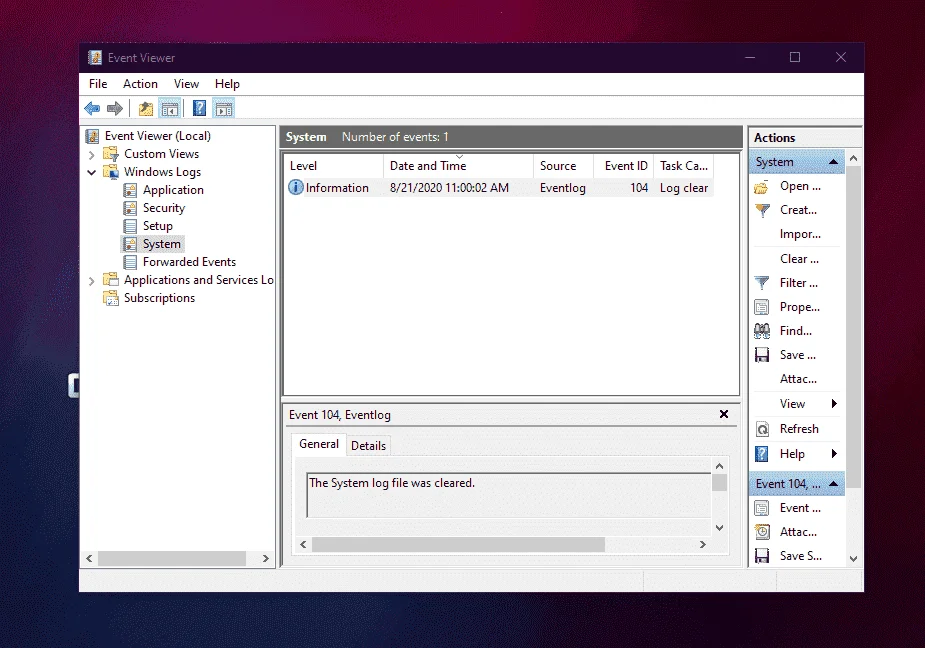Open the Action menu
925x648 pixels.
(140, 84)
